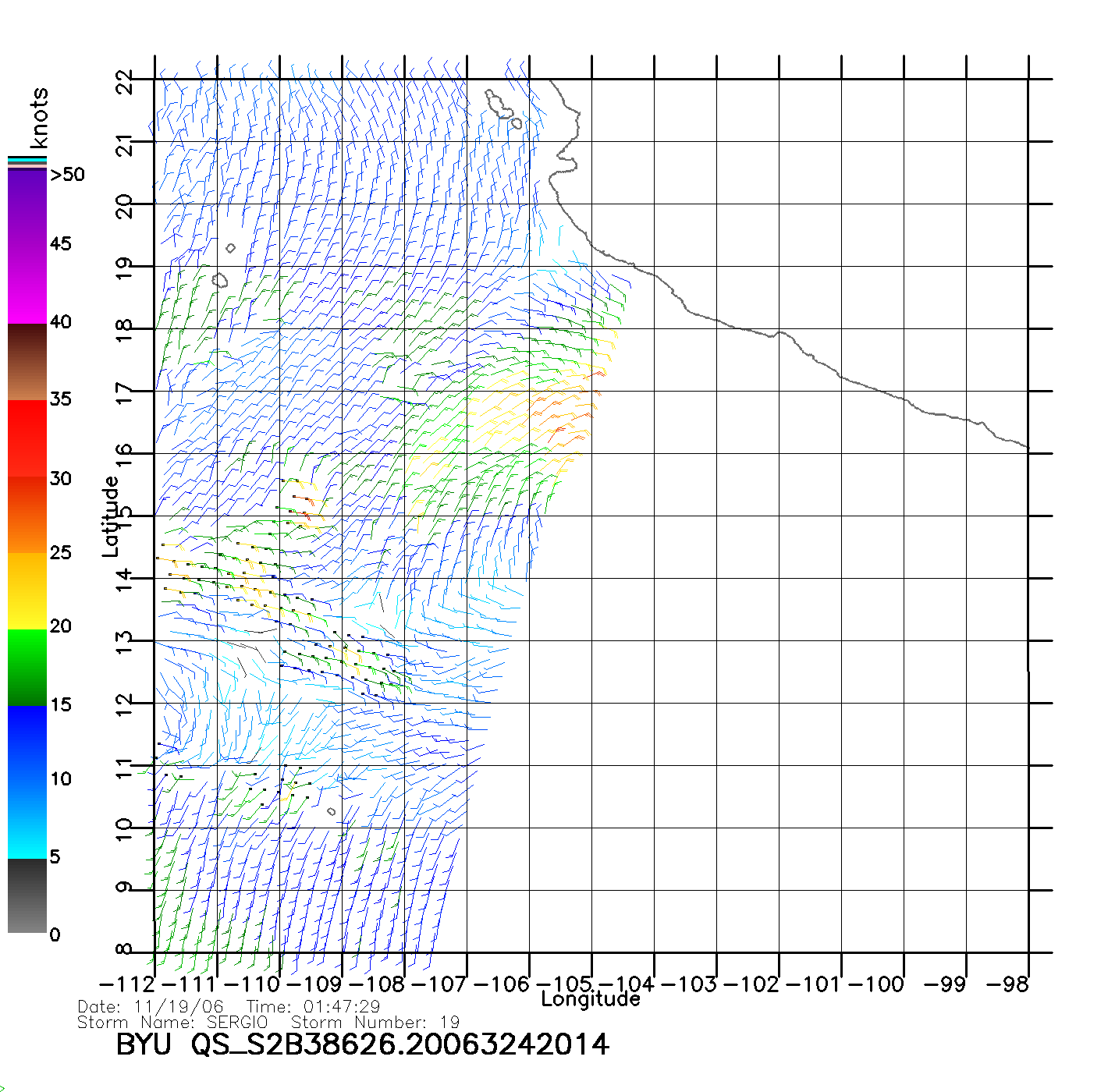The height and width of the screenshot is (1092, 1108).
Task: Click the 'Storm Name: SERGIO' text
Action: click(172, 1023)
